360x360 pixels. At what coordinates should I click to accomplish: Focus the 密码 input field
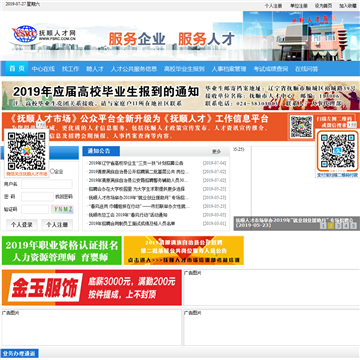pos(37,197)
